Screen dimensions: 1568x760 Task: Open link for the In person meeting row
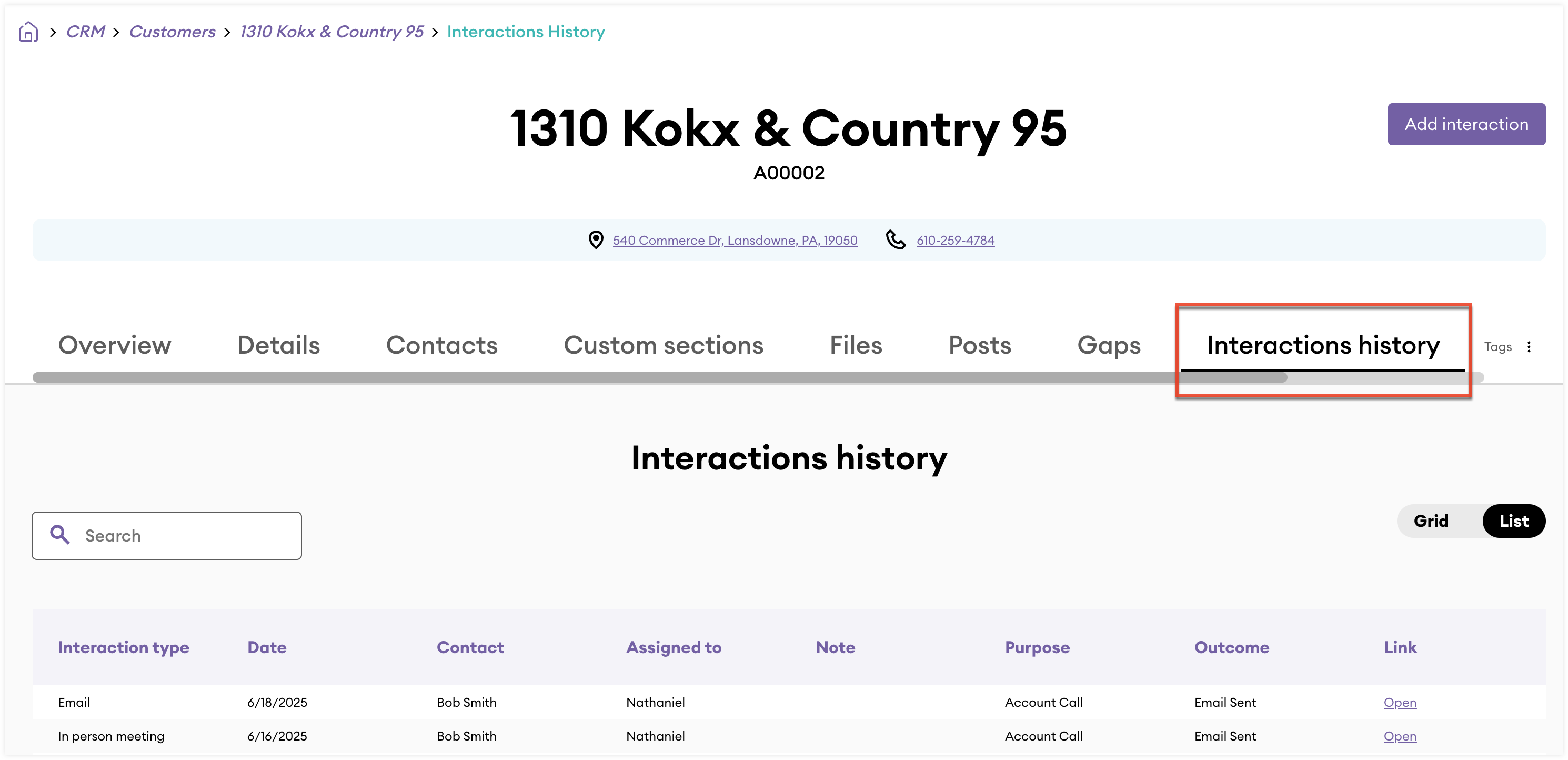click(1400, 736)
